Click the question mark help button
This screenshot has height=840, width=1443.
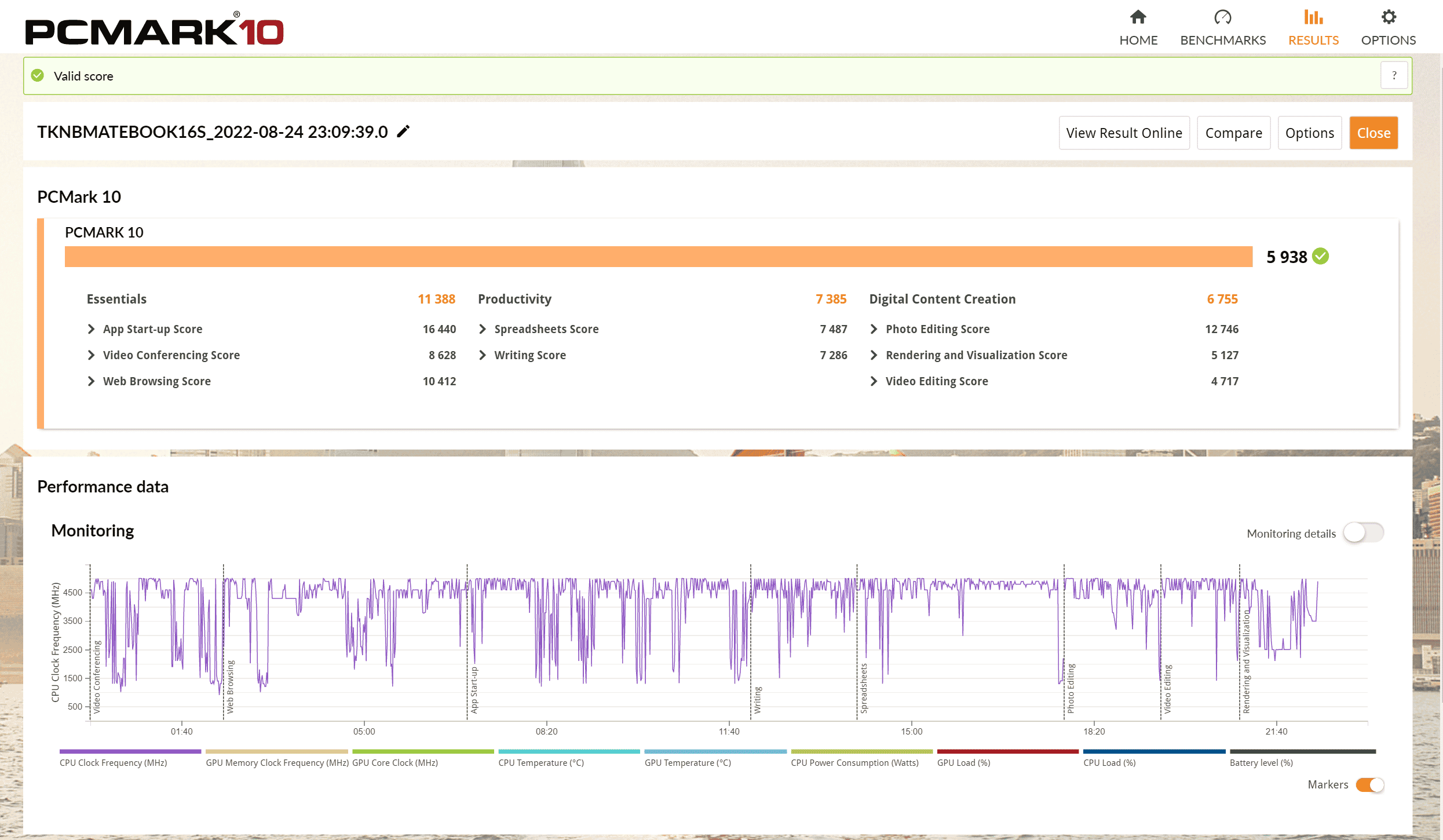[1394, 75]
